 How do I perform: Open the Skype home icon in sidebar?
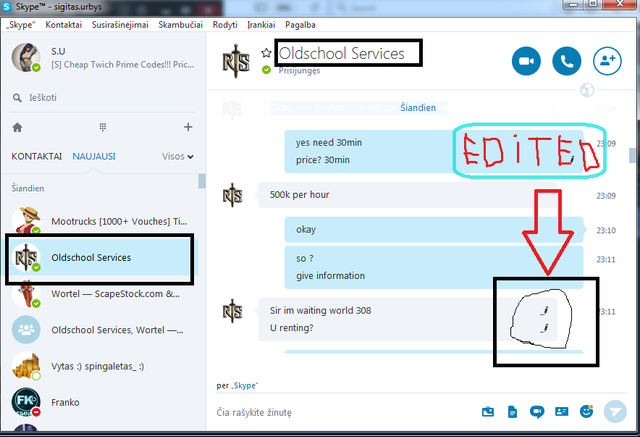17,127
